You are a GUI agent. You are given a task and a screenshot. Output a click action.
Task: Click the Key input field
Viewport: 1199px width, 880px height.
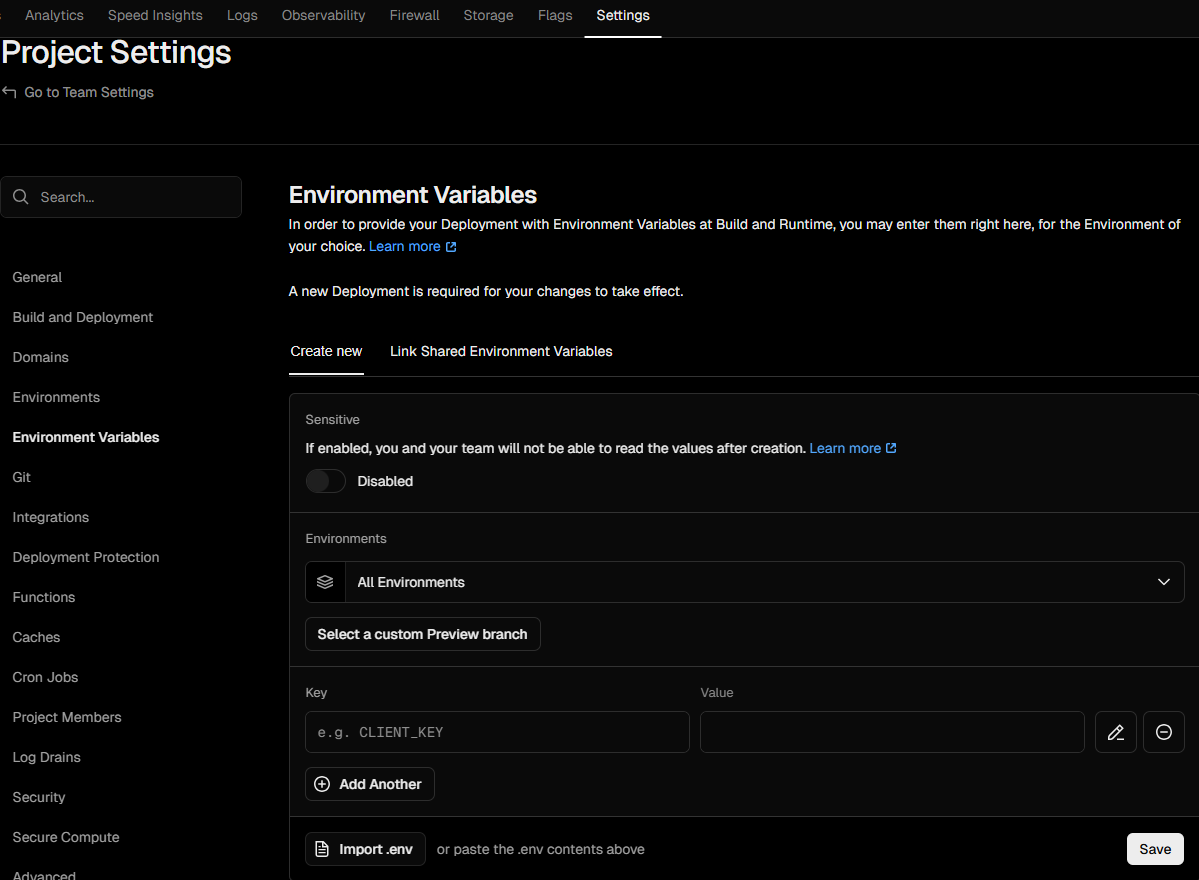(497, 732)
